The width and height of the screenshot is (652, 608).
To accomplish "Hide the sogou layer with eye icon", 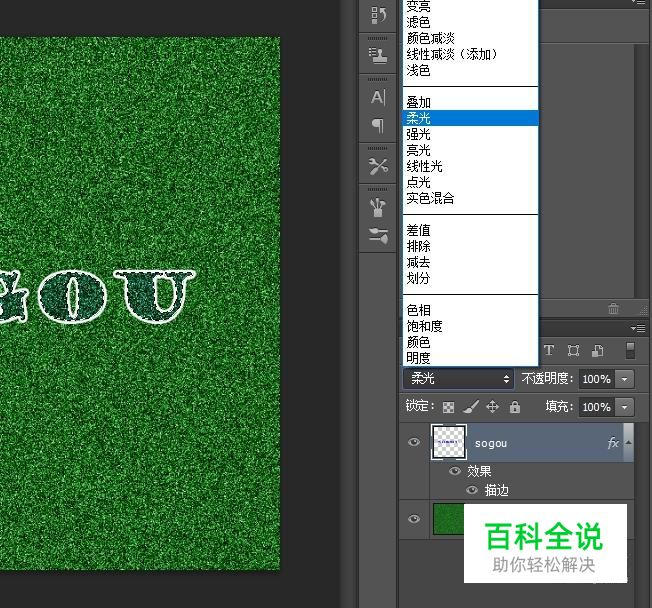I will [x=414, y=442].
